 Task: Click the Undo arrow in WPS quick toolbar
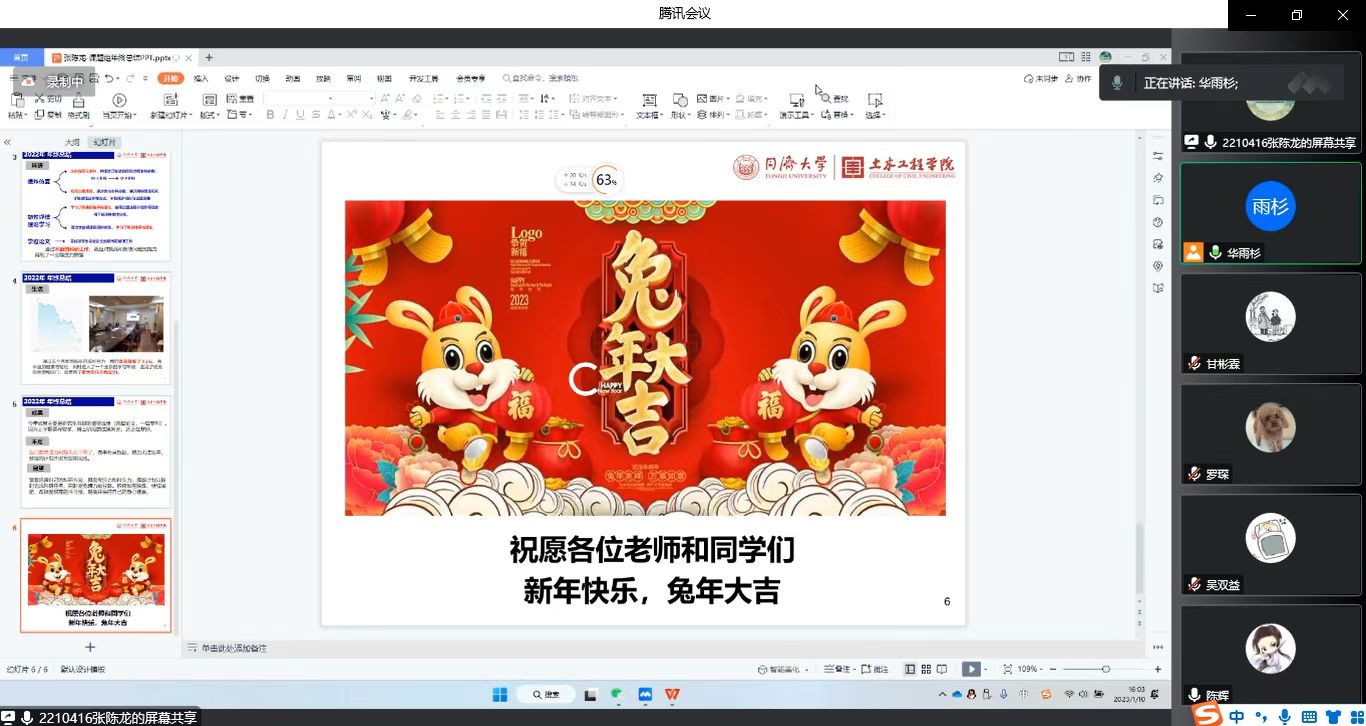pyautogui.click(x=108, y=78)
